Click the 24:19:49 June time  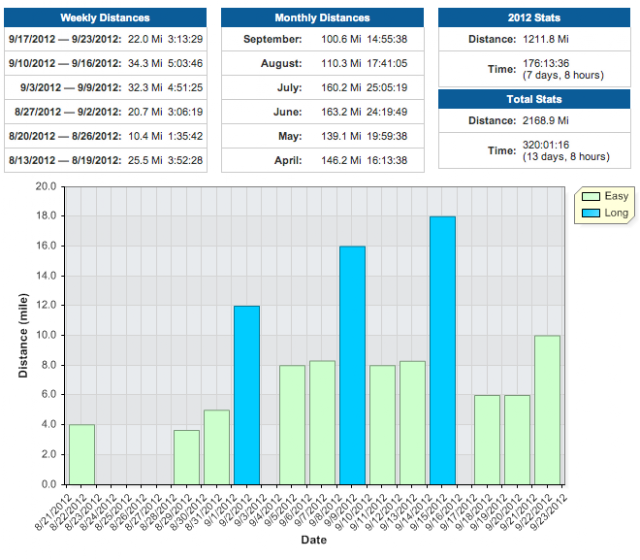[x=387, y=112]
